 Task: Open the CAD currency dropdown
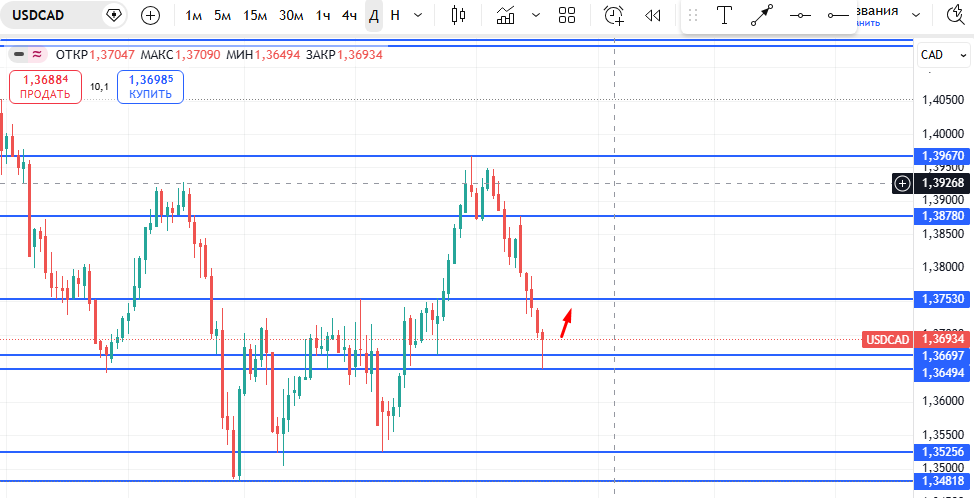coord(944,55)
